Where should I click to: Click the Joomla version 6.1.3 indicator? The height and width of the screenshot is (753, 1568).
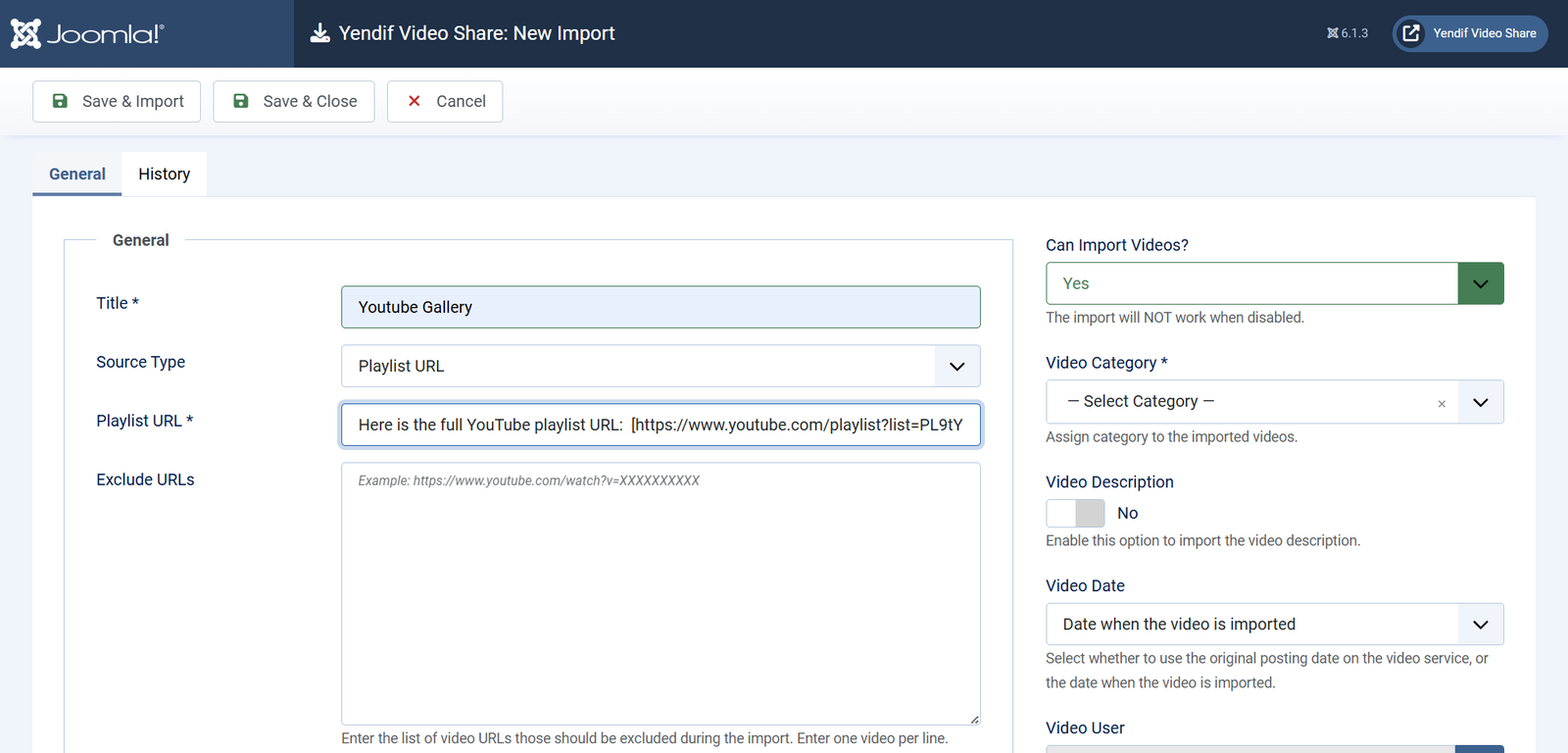click(1347, 33)
